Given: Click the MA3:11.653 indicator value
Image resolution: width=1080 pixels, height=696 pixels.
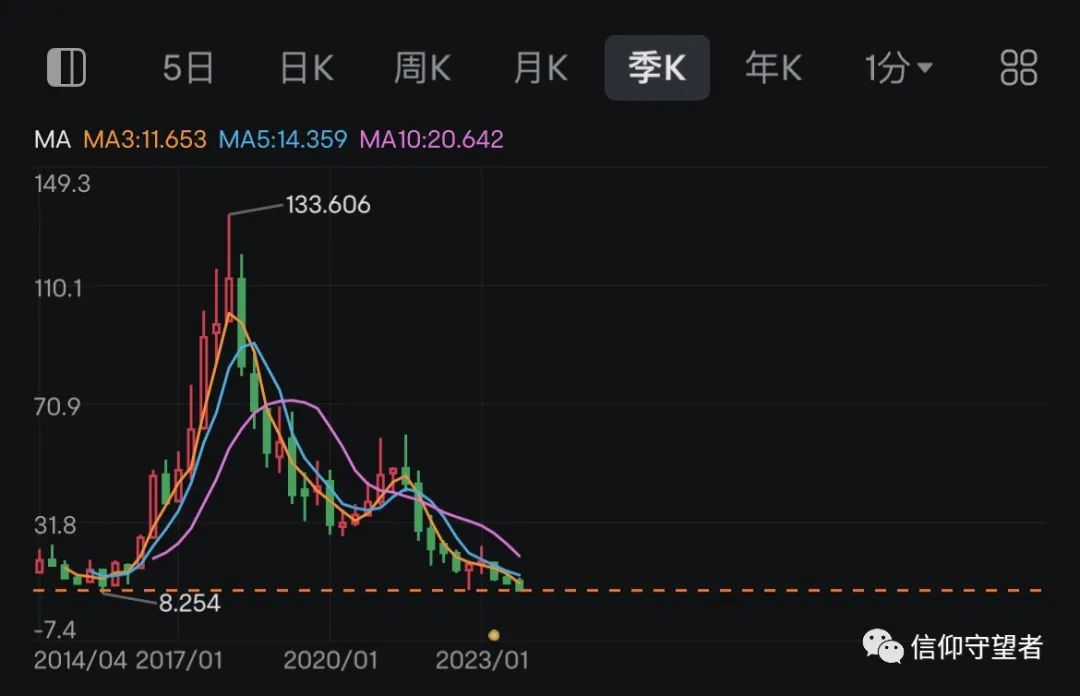Looking at the screenshot, I should click(145, 140).
